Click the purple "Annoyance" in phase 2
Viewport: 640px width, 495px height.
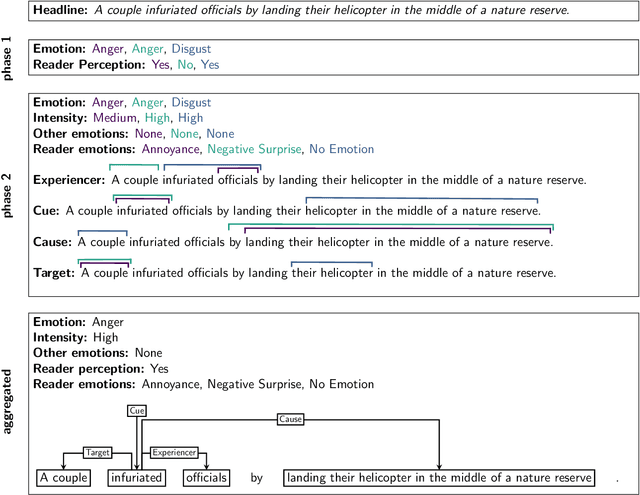tap(170, 149)
